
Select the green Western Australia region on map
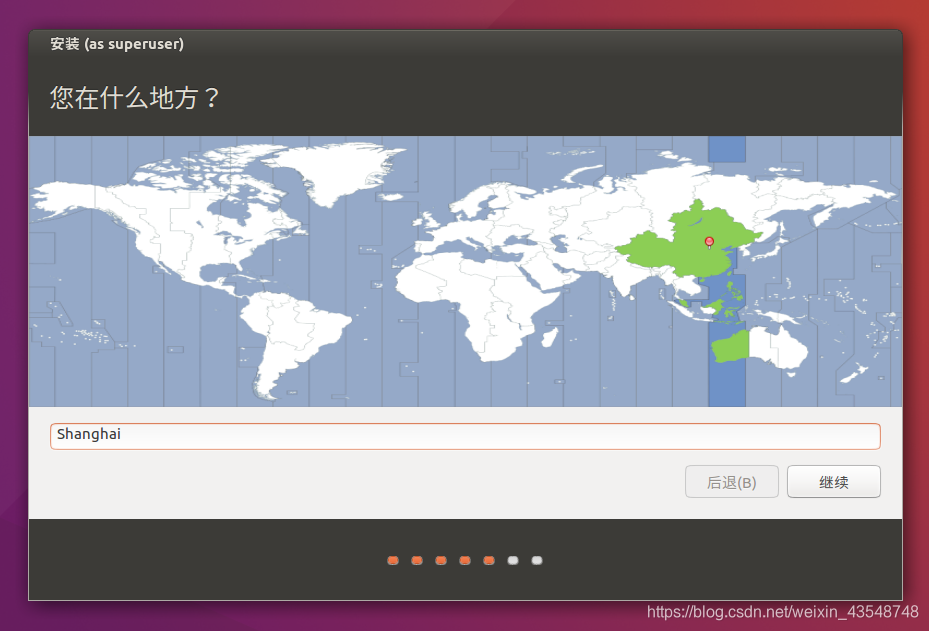pyautogui.click(x=731, y=347)
